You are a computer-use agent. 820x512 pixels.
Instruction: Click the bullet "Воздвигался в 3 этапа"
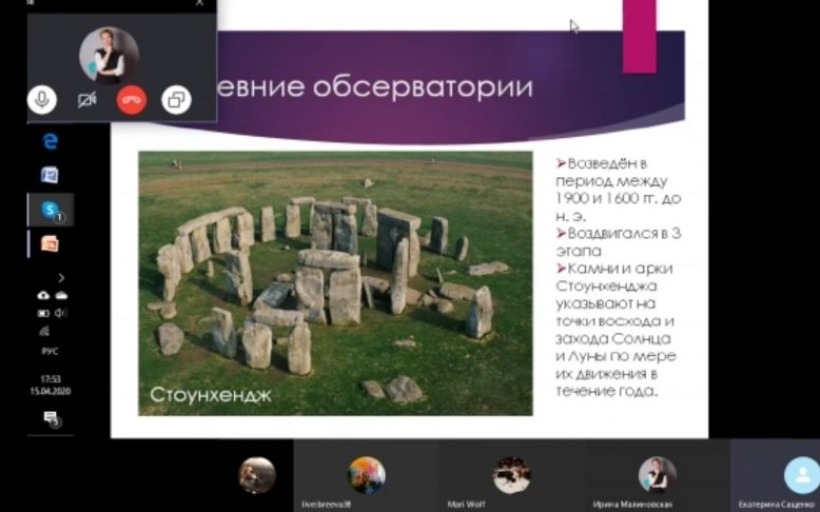(618, 242)
